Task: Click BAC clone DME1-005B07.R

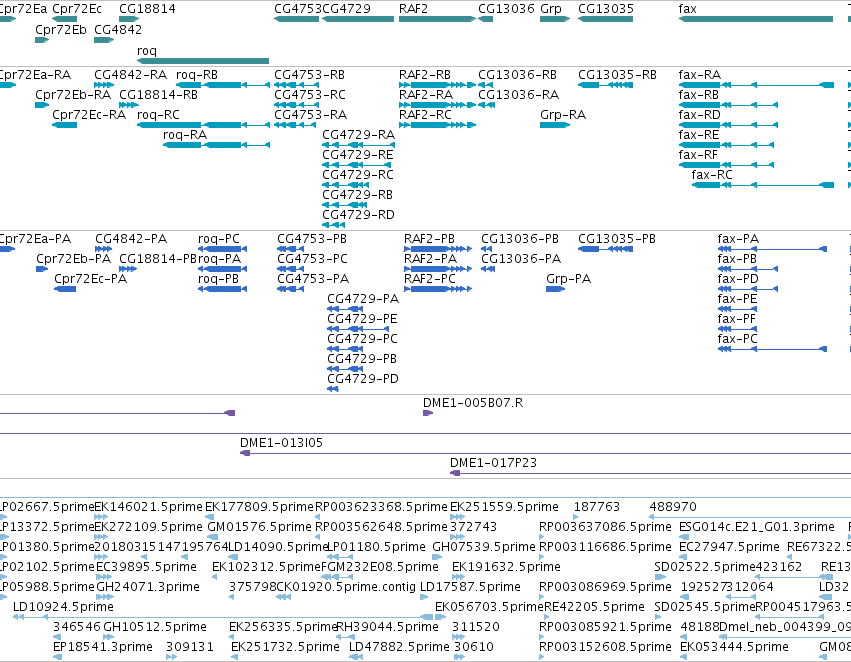Action: pos(473,403)
